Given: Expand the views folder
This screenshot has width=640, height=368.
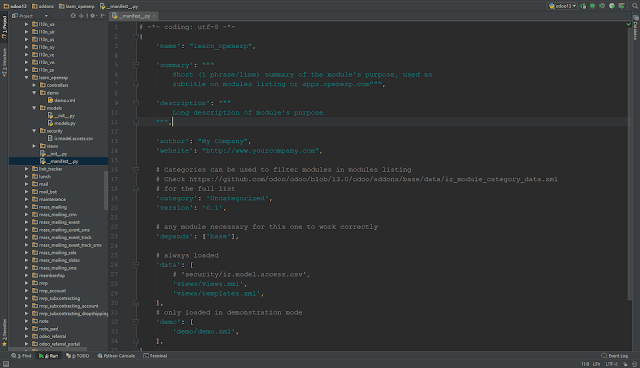Looking at the screenshot, I should [x=34, y=146].
